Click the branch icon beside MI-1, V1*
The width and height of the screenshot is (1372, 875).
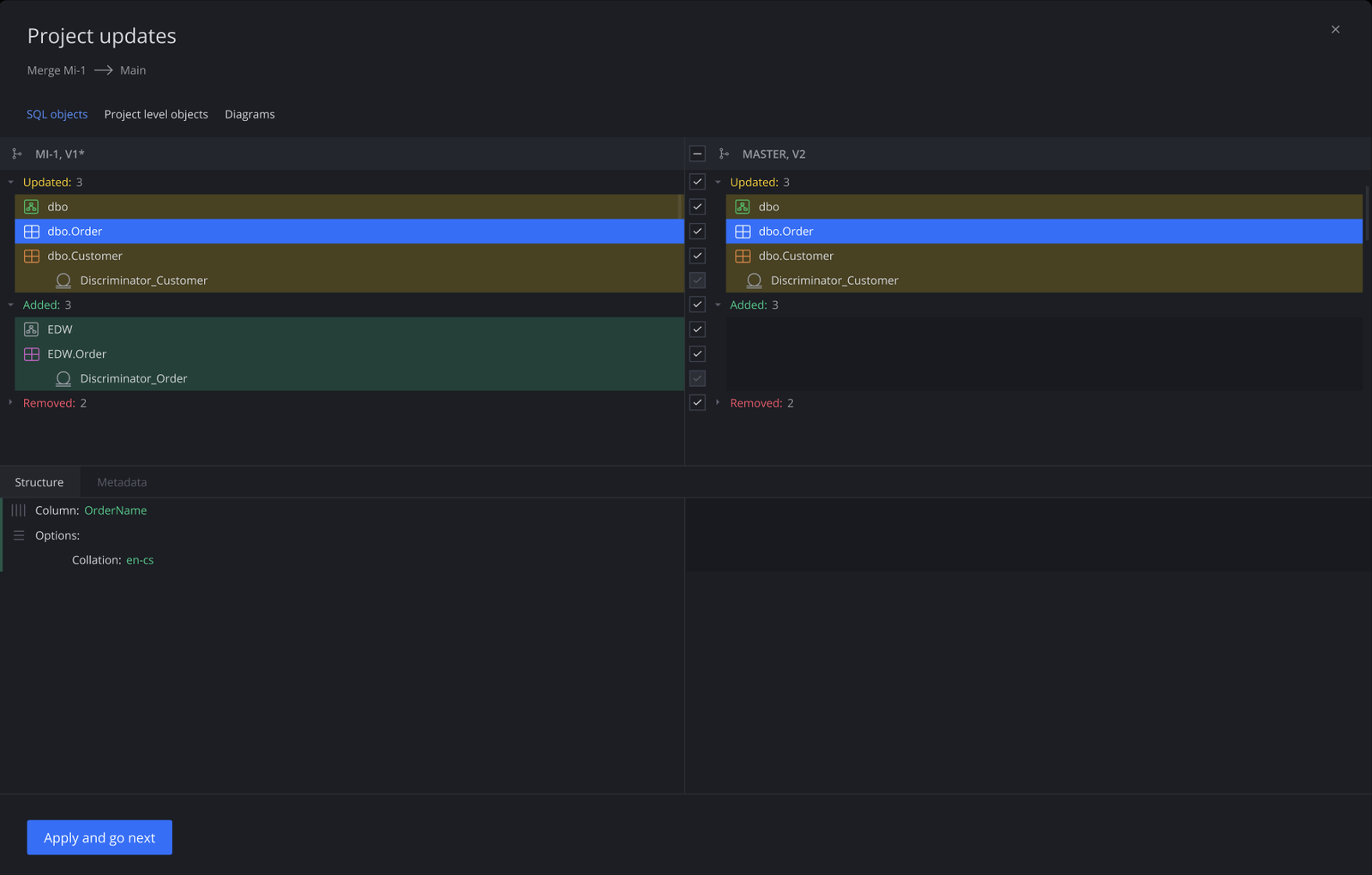pos(17,154)
